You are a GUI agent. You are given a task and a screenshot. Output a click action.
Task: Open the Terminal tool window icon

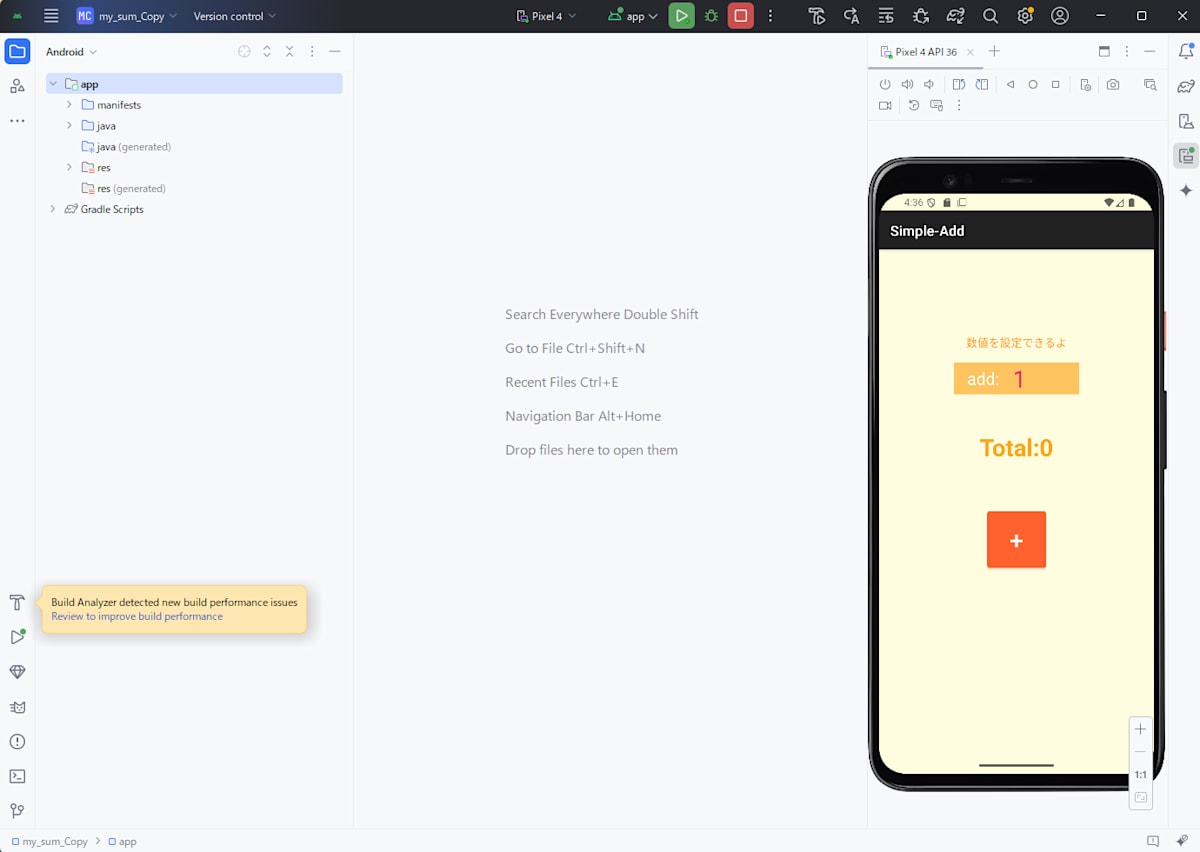(17, 776)
